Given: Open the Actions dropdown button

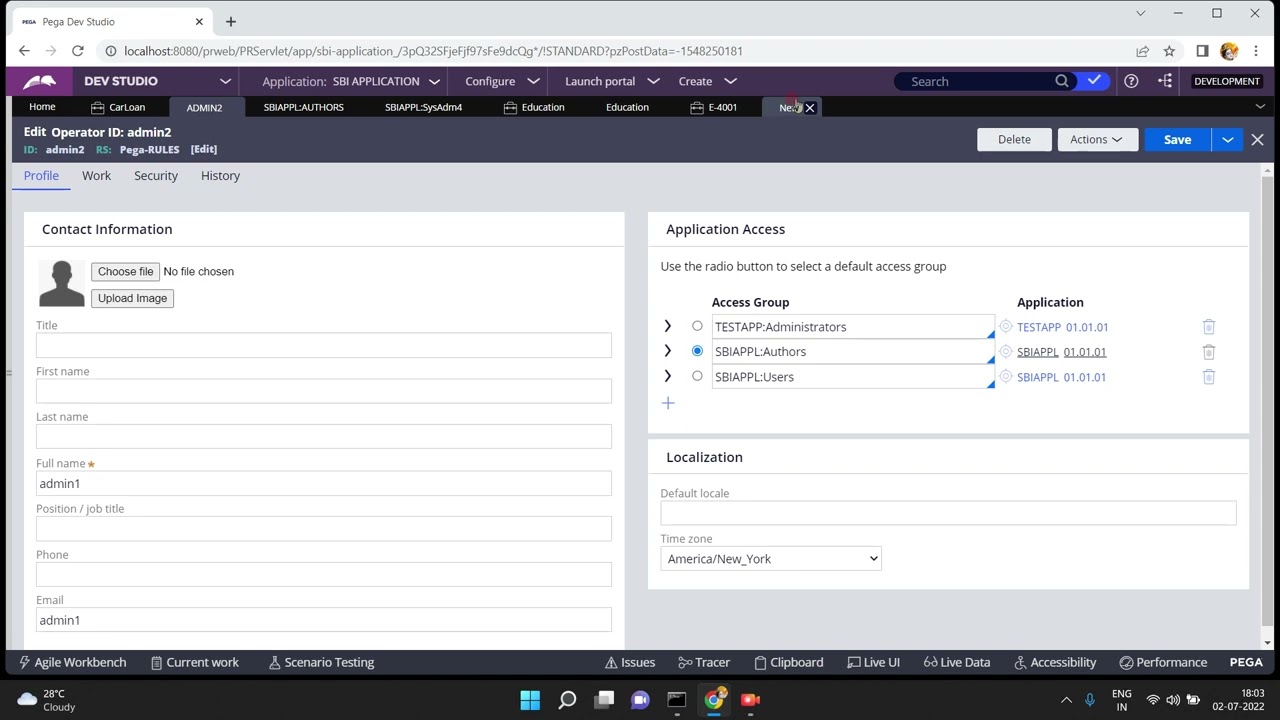Looking at the screenshot, I should 1096,139.
